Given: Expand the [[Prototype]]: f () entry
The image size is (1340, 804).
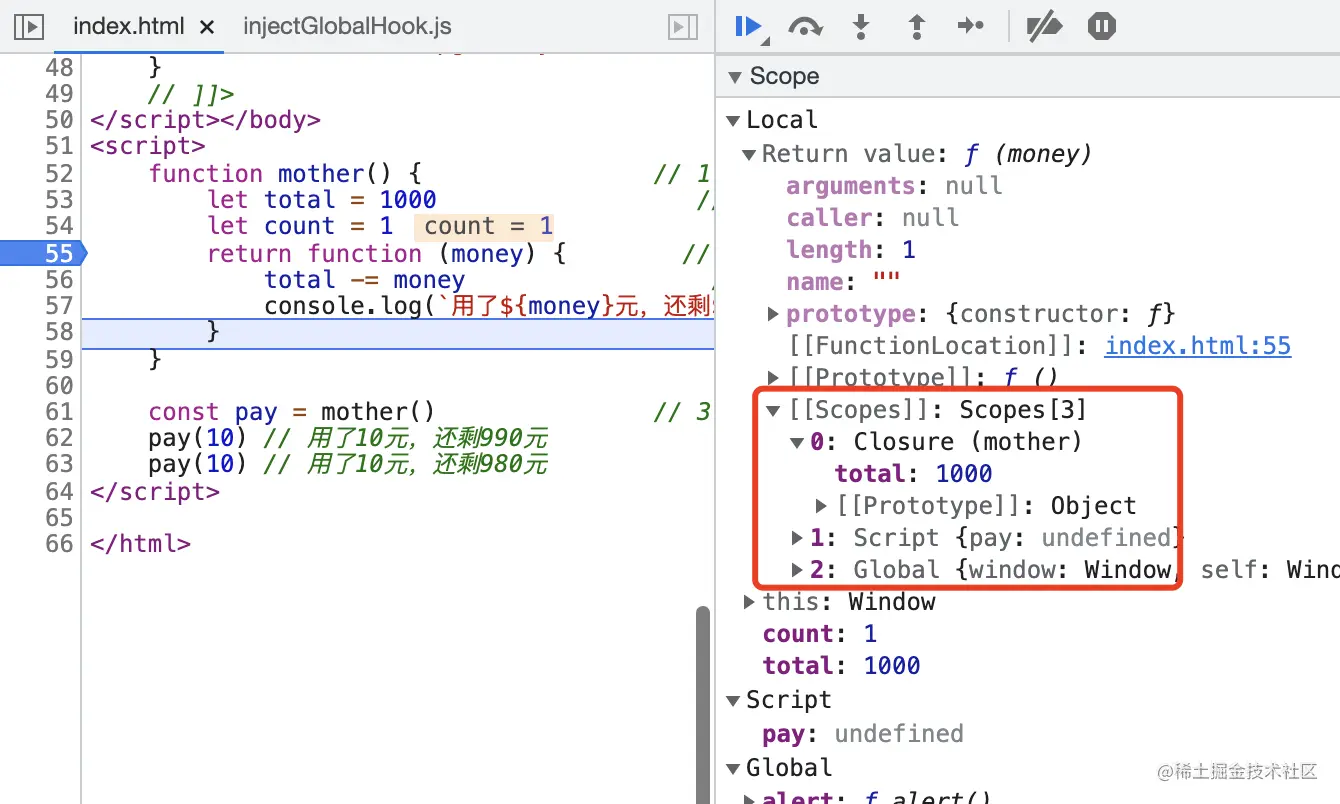Looking at the screenshot, I should tap(773, 378).
